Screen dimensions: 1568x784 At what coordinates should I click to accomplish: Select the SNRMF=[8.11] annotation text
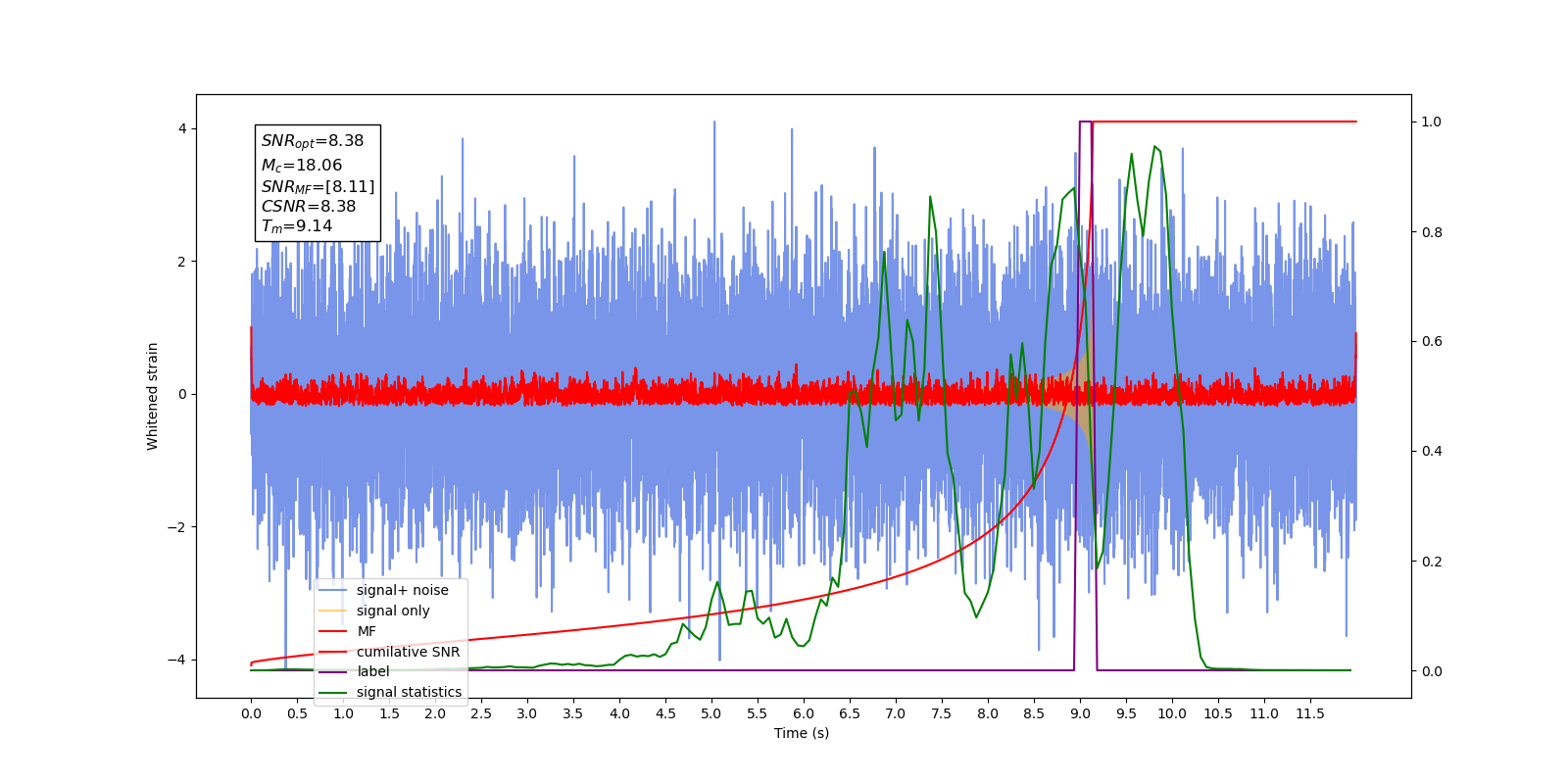click(318, 186)
